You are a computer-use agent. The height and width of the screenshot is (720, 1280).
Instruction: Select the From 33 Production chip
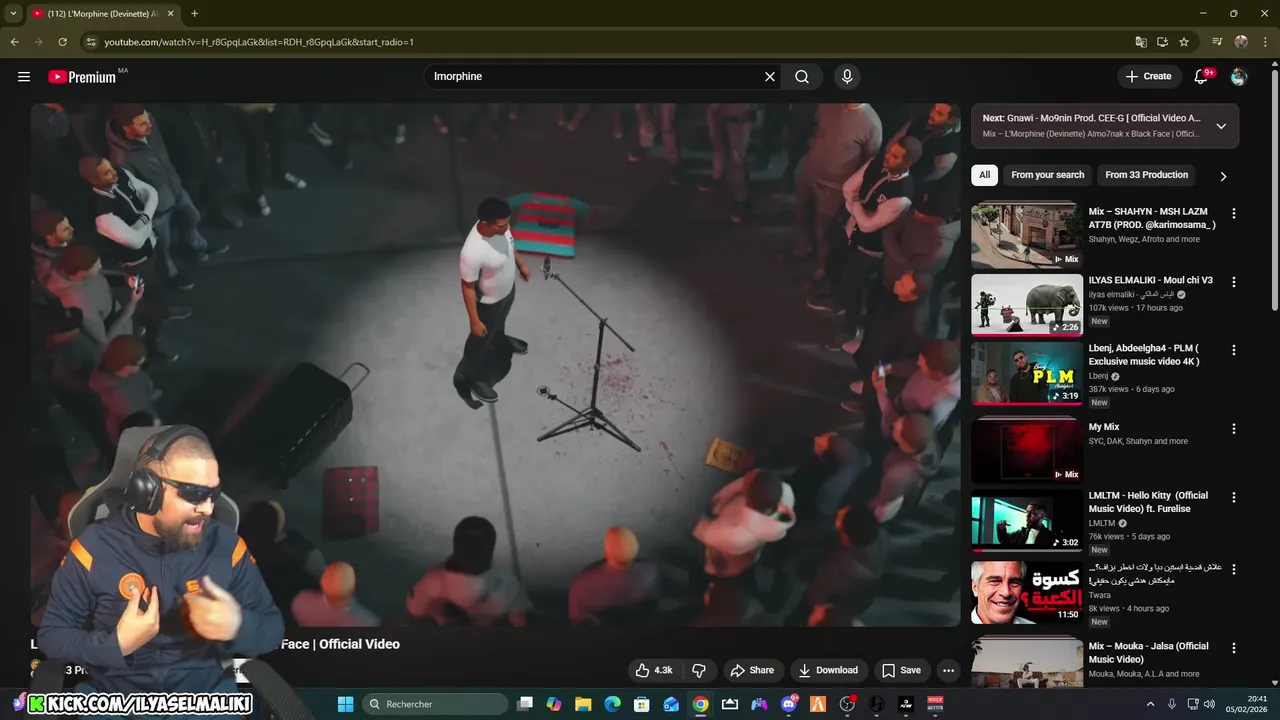click(1146, 175)
